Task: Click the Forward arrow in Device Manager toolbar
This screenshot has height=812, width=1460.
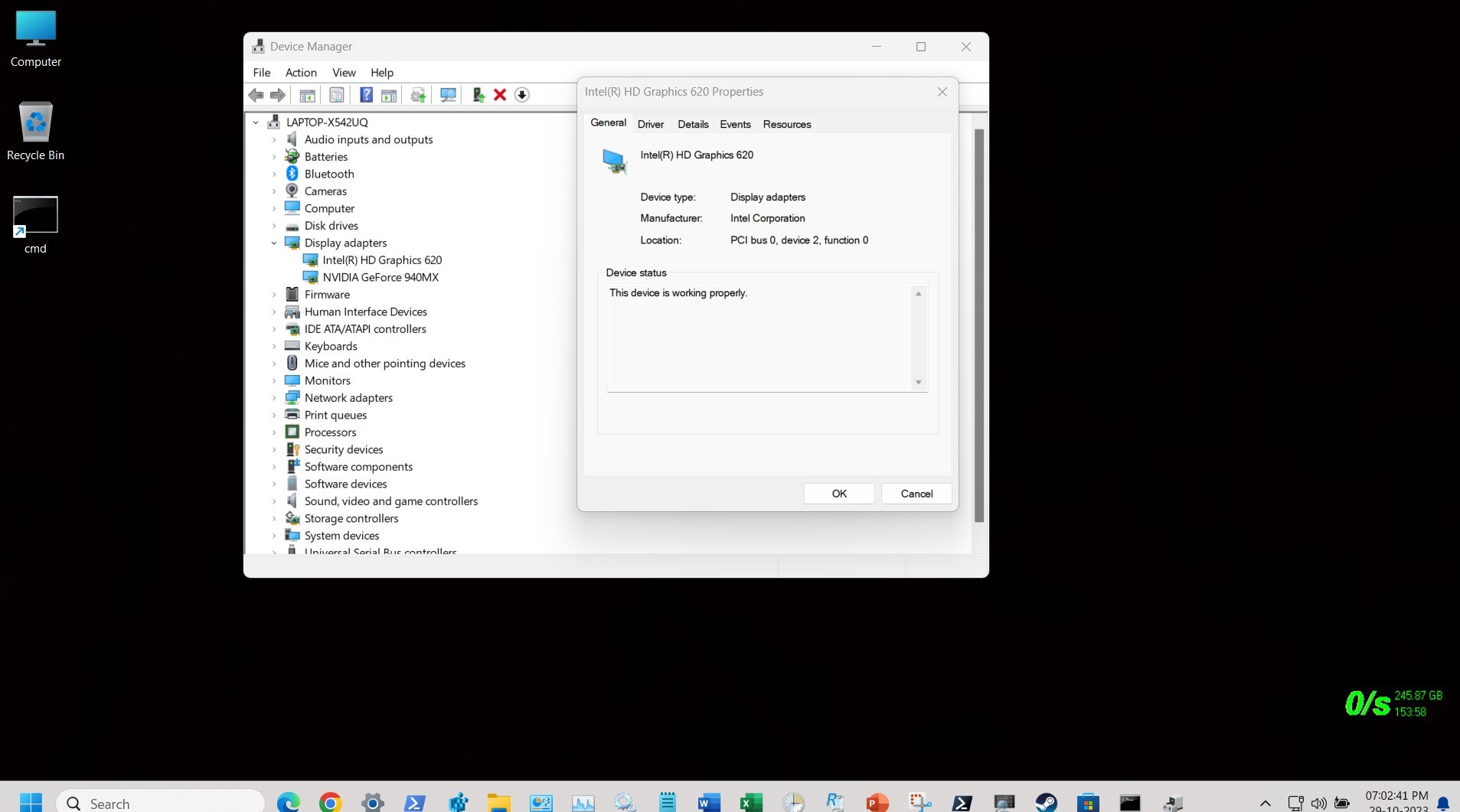Action: [x=278, y=95]
